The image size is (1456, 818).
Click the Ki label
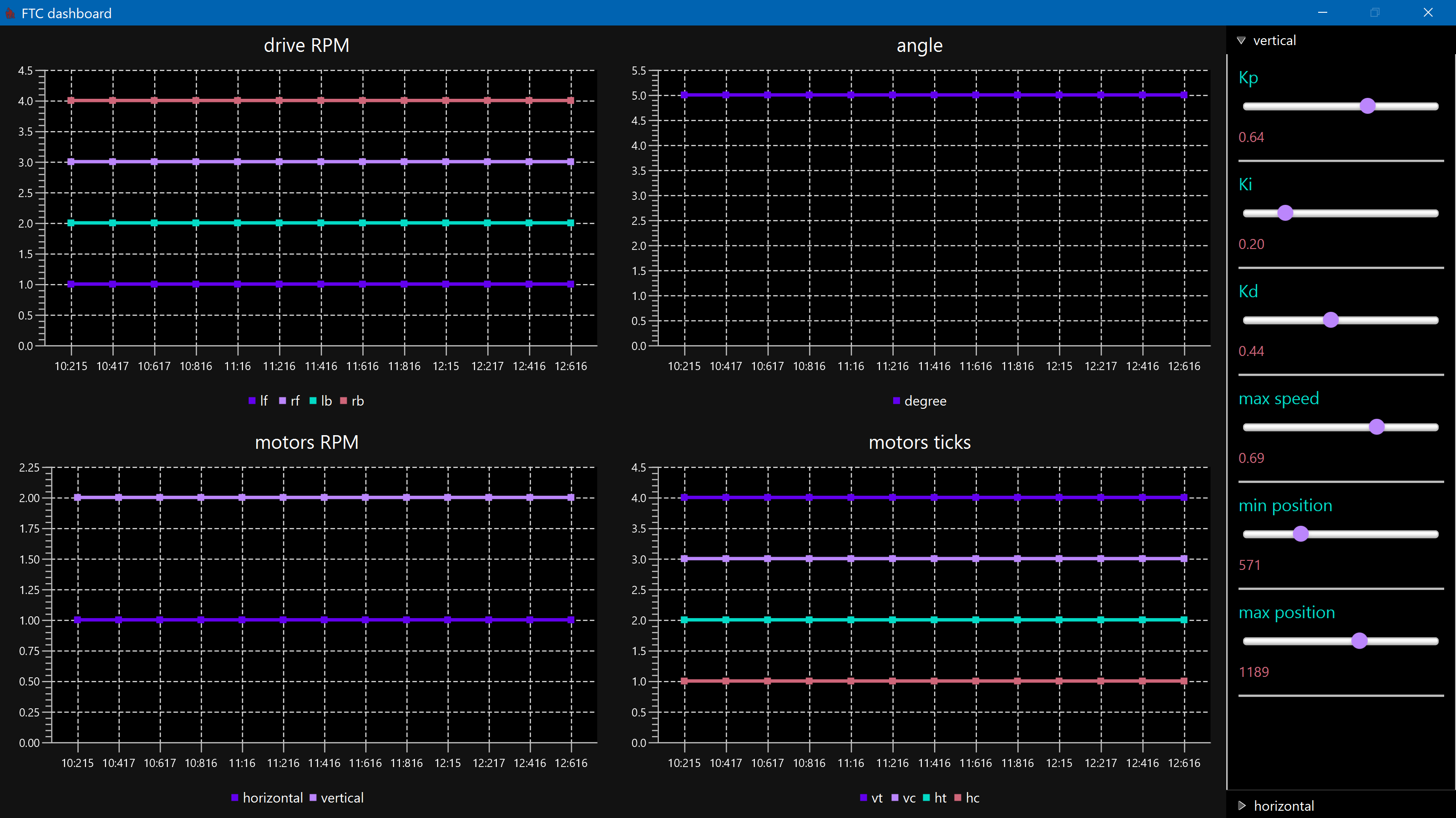pyautogui.click(x=1245, y=184)
